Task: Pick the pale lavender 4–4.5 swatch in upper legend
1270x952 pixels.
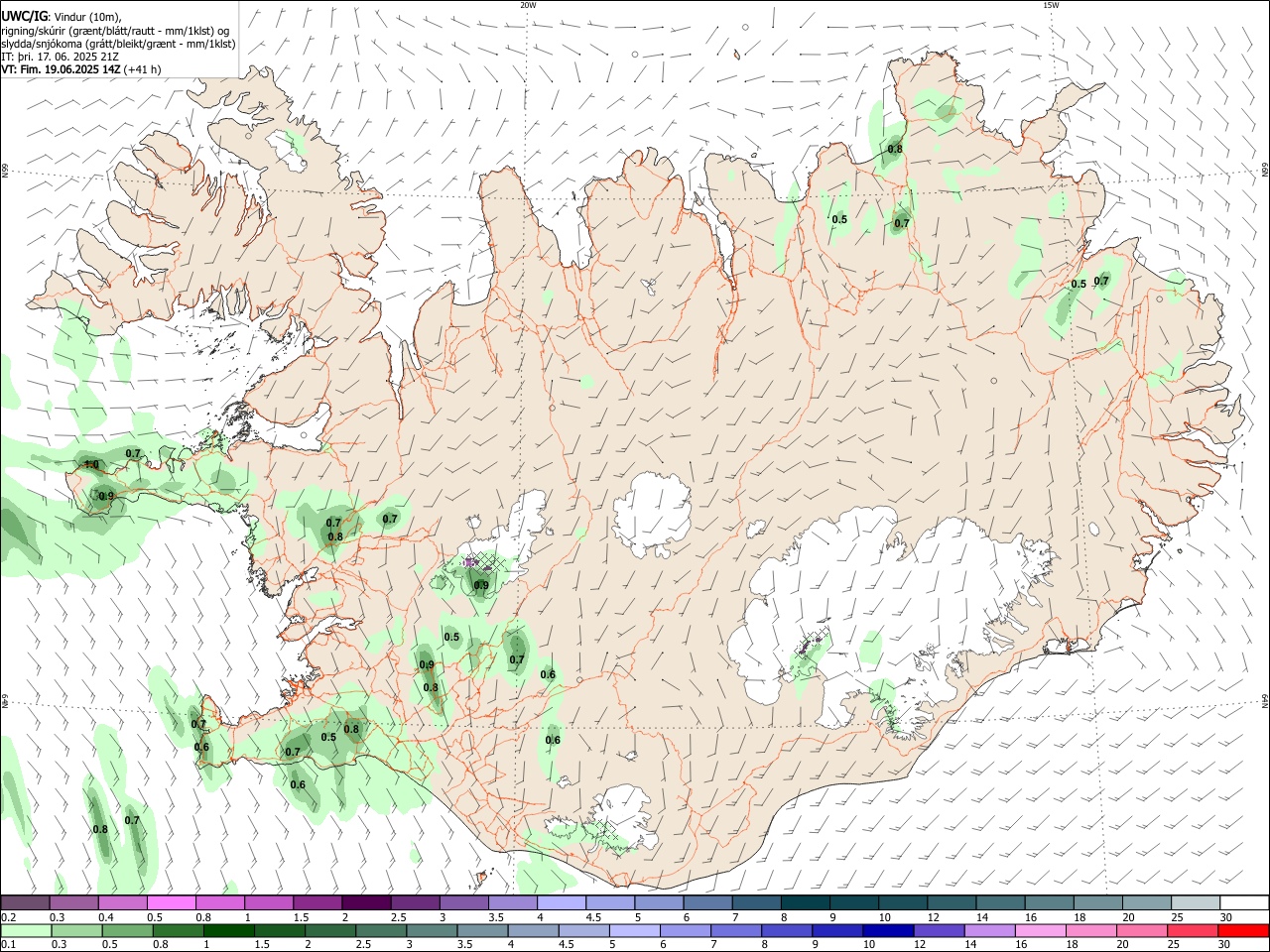Action: coord(562,902)
